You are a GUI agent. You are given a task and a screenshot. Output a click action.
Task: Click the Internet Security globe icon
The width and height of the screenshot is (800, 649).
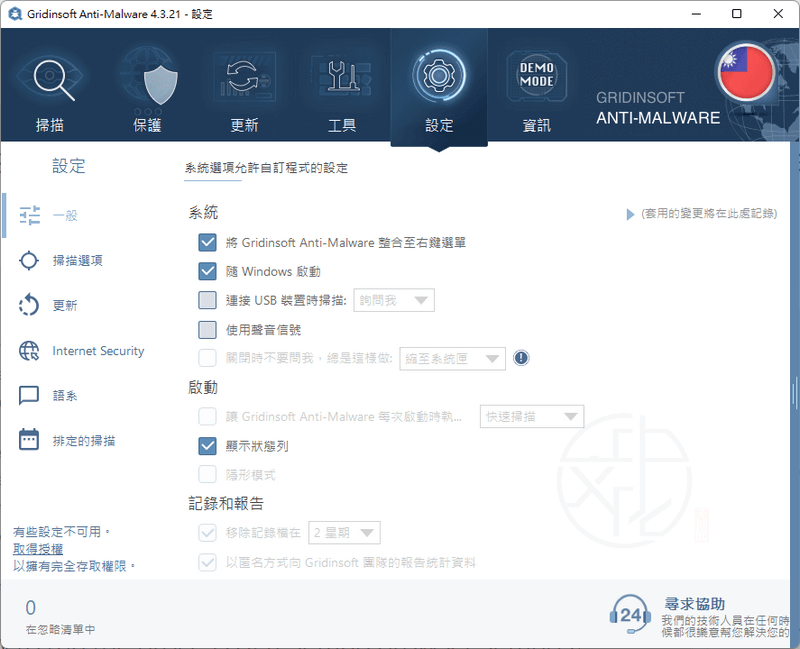(x=29, y=351)
